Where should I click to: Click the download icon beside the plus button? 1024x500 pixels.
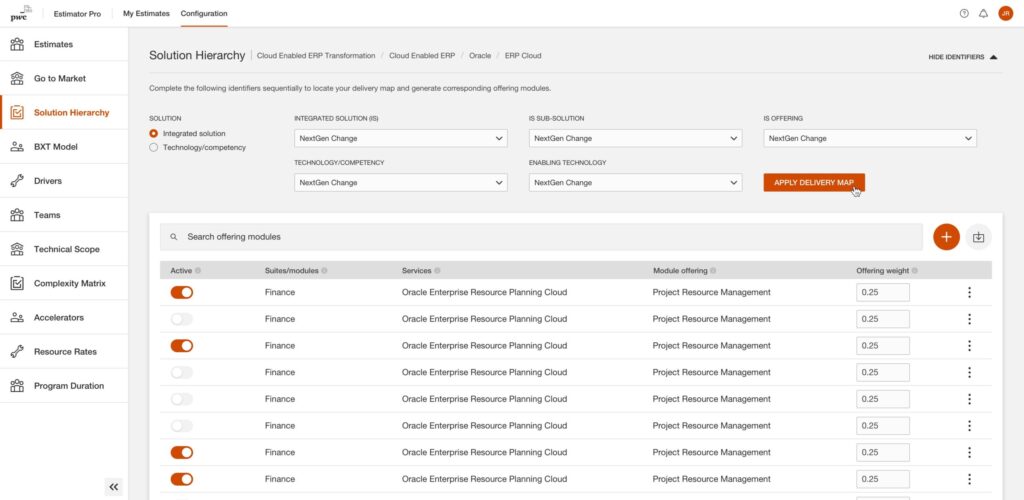(x=978, y=237)
